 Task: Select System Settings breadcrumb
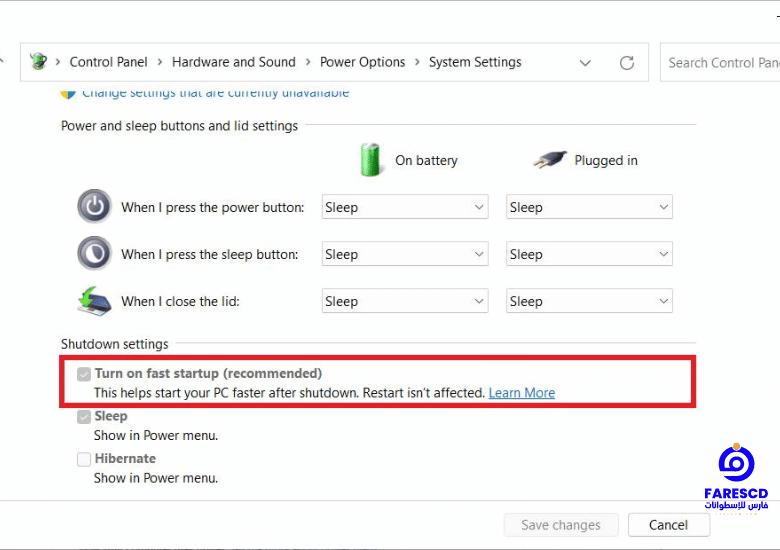(x=475, y=62)
